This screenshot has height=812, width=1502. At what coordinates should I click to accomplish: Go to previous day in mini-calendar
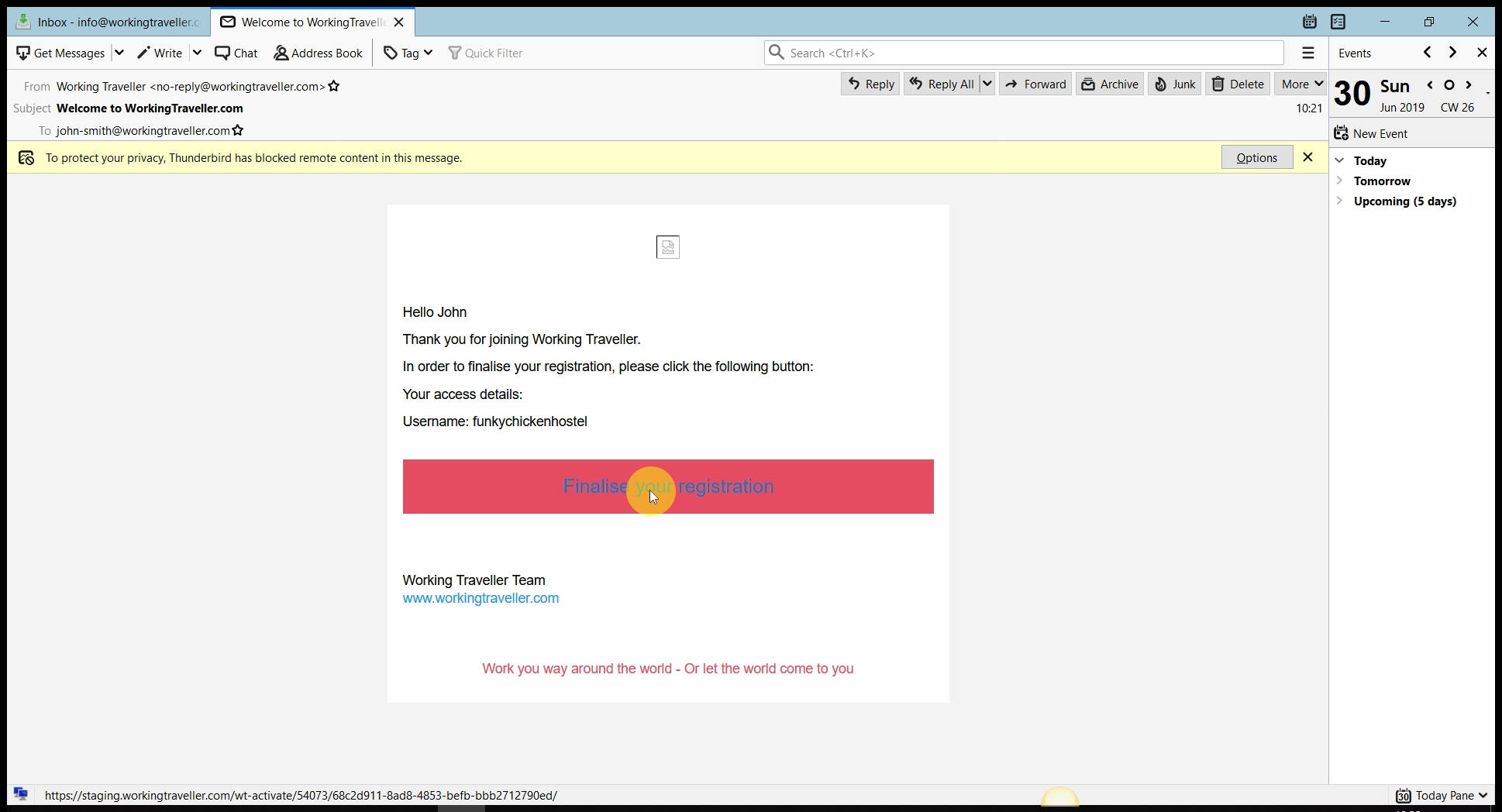(x=1430, y=85)
